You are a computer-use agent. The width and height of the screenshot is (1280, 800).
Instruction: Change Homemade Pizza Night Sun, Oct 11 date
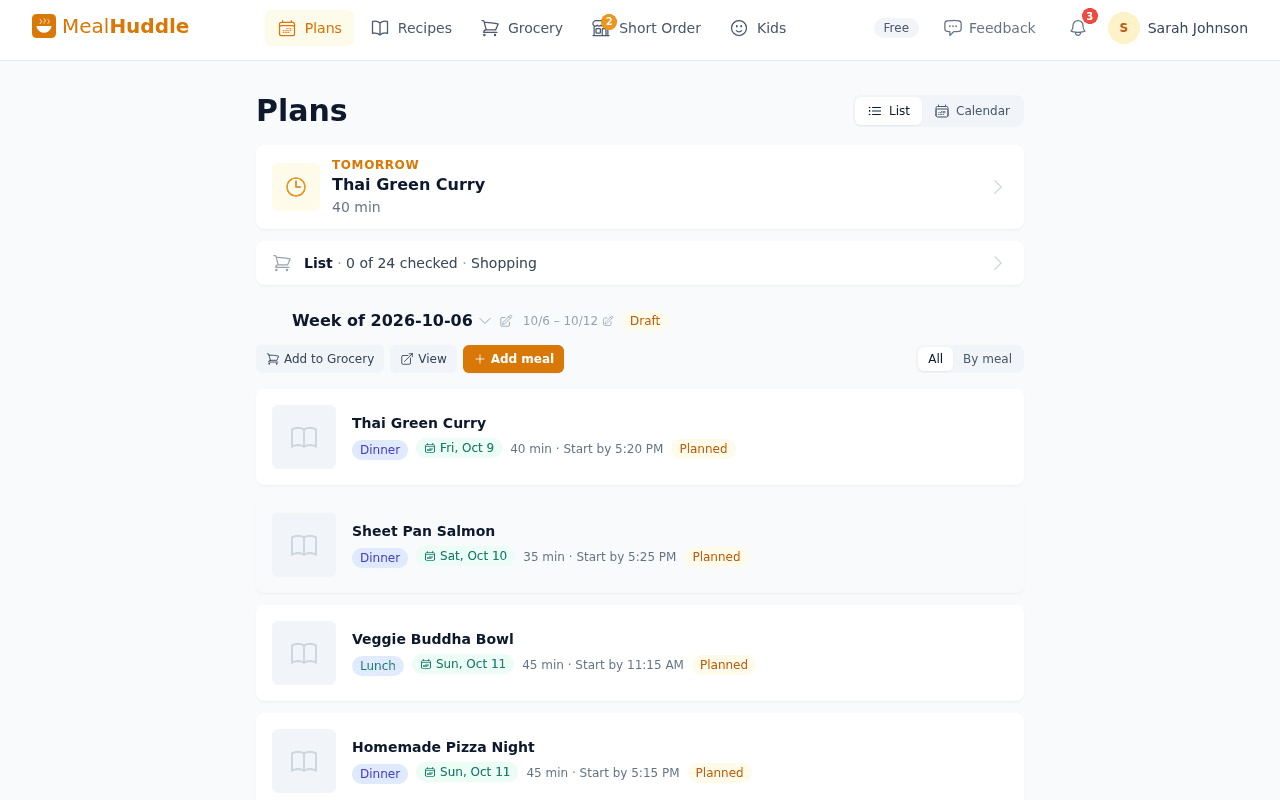click(x=467, y=772)
